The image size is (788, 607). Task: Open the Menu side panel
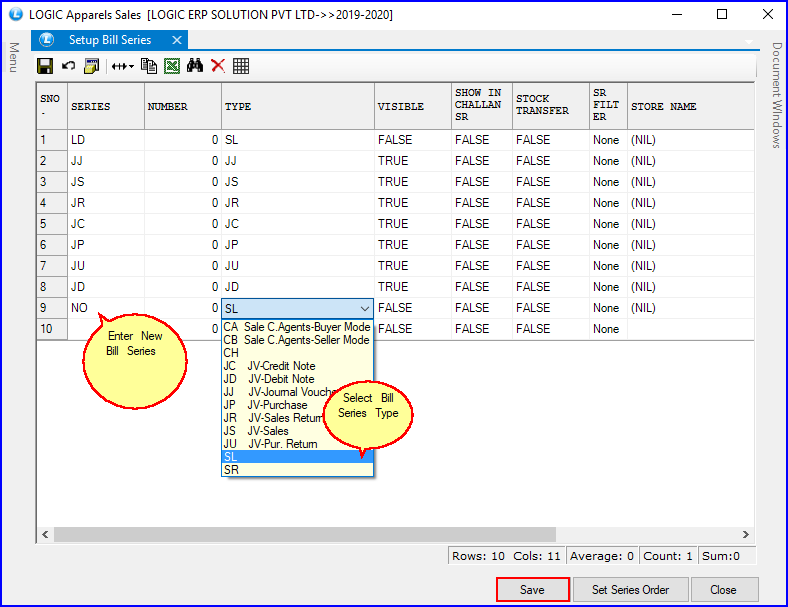(14, 57)
